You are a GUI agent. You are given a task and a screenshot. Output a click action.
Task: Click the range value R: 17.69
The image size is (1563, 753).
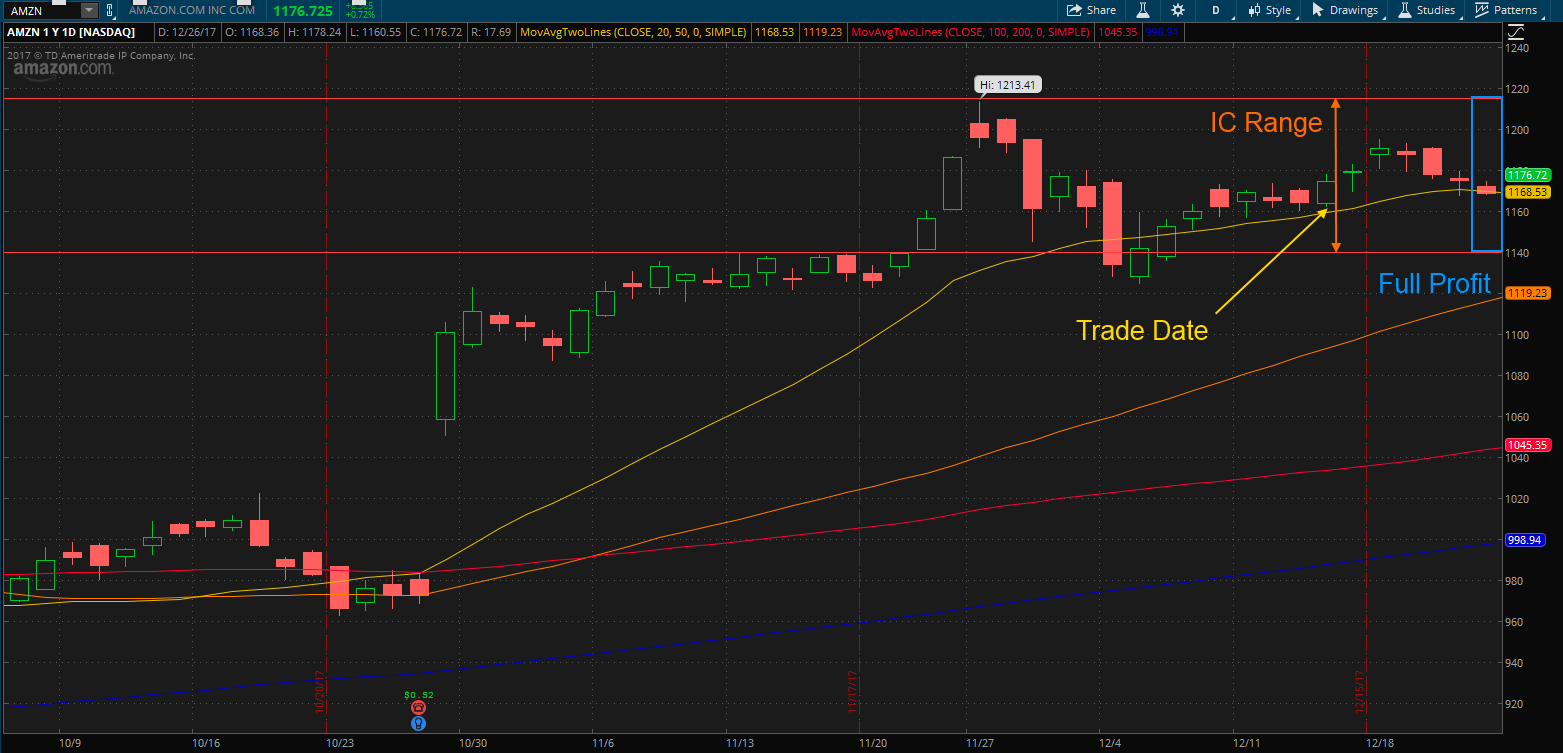(x=492, y=32)
